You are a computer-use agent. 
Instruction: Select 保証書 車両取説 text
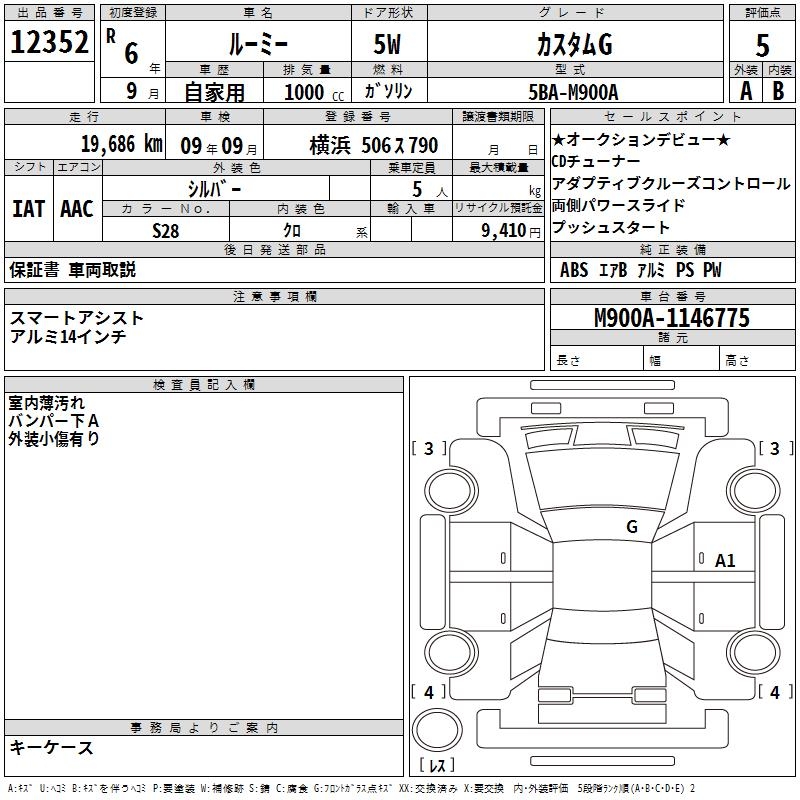[72, 270]
